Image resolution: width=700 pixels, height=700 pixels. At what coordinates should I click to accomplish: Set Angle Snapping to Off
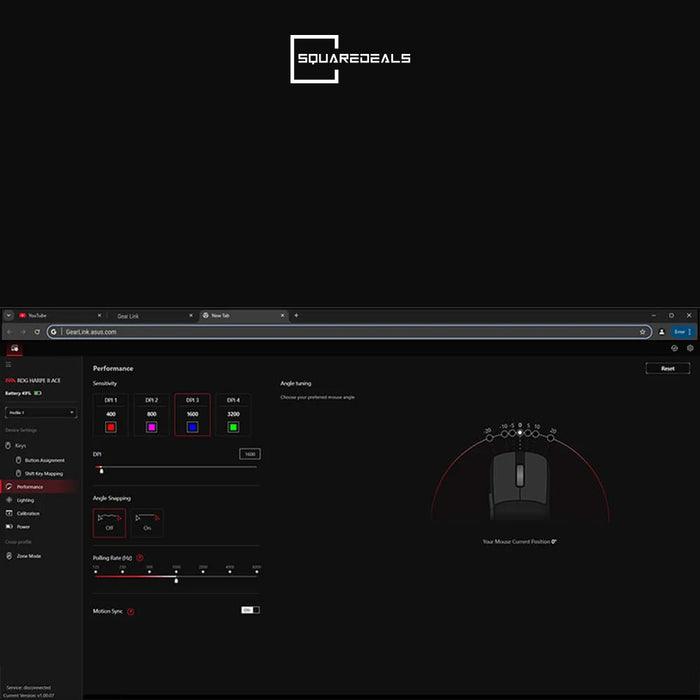click(109, 523)
